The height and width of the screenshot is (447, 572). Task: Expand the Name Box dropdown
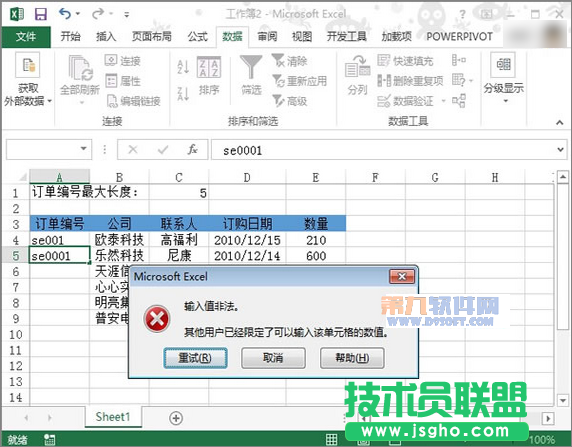pyautogui.click(x=84, y=149)
